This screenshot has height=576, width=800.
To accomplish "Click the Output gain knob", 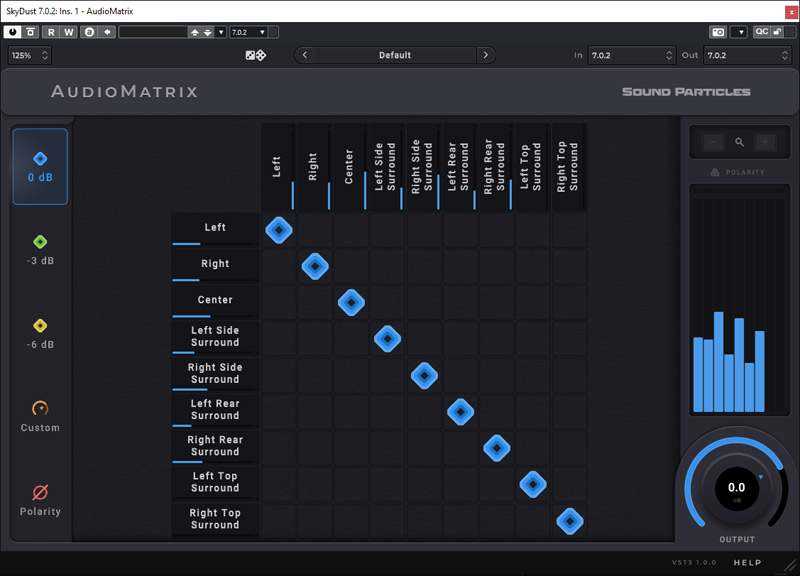I will [x=736, y=489].
